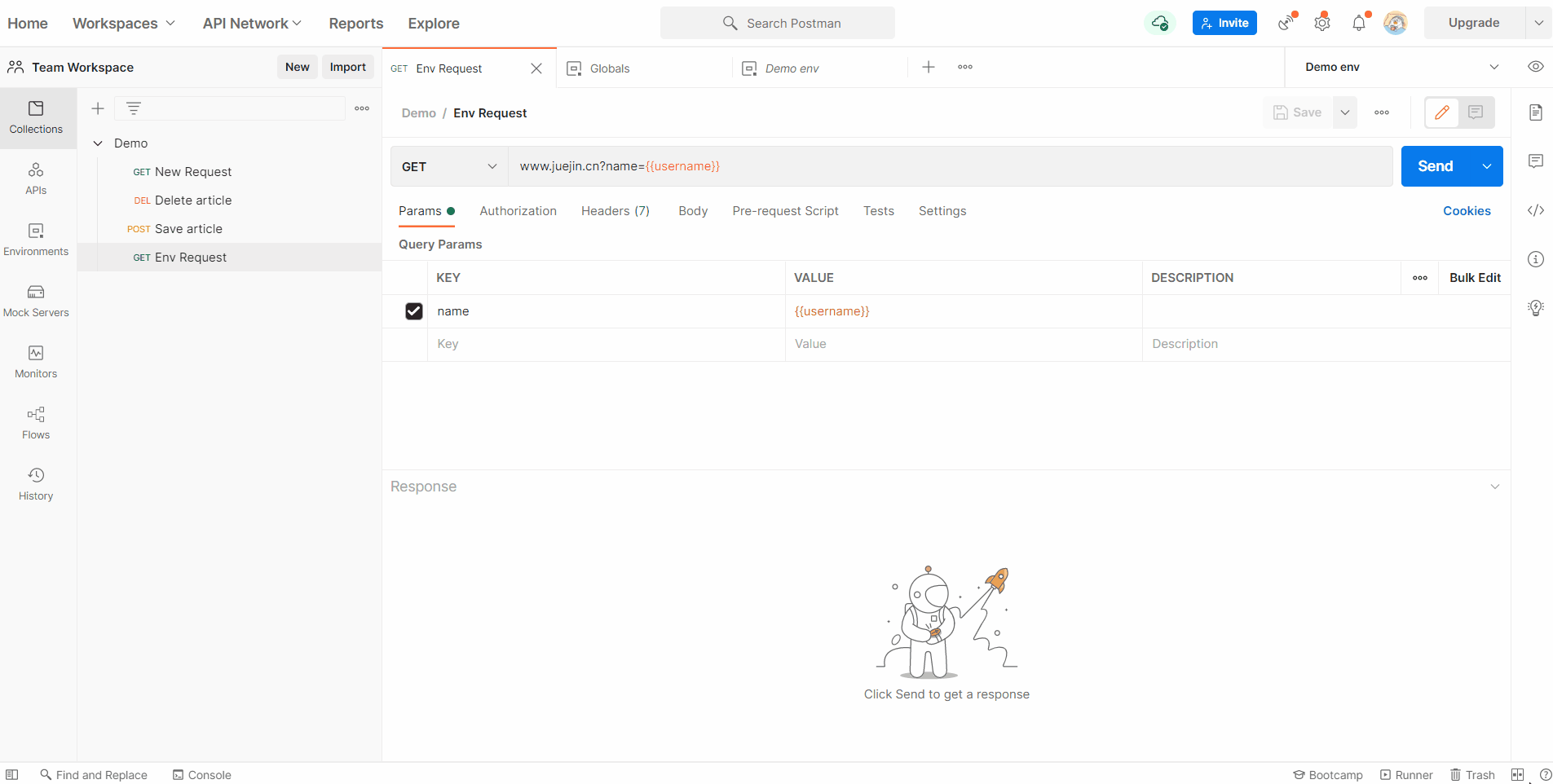Open the documentation icon in right sidebar
The image size is (1553, 784).
[x=1536, y=112]
